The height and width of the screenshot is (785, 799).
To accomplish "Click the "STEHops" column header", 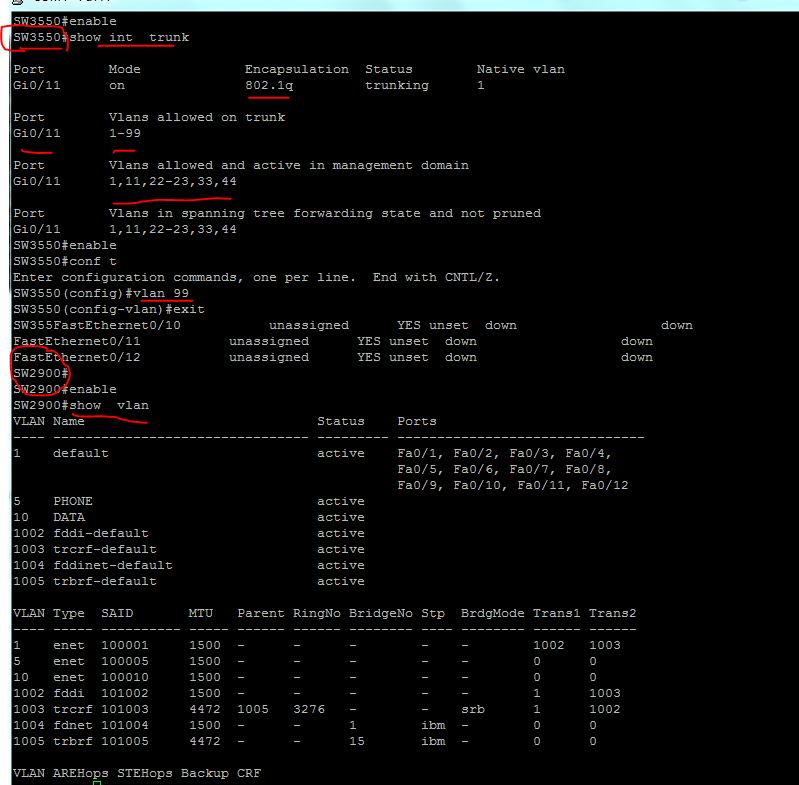I will [145, 773].
